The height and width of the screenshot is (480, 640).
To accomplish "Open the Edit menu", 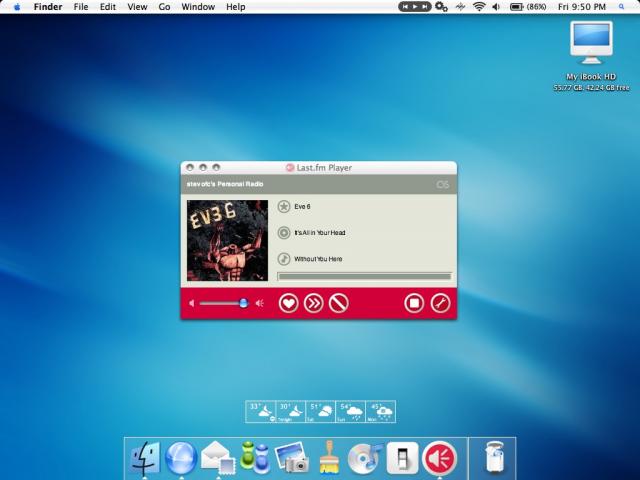I will tap(108, 7).
